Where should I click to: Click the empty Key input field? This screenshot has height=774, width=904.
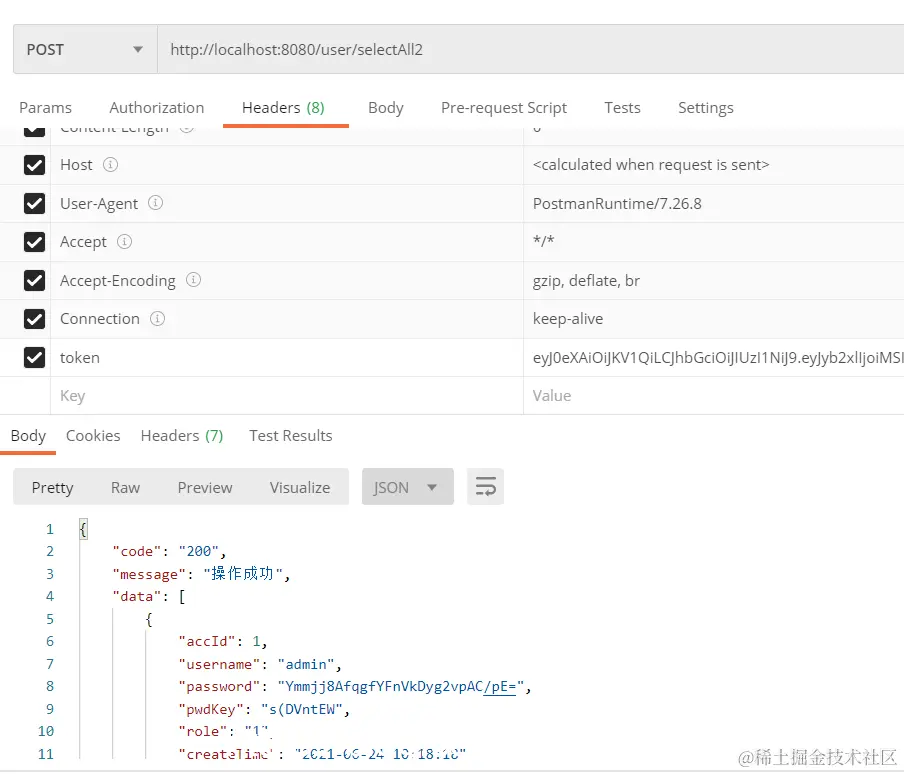pyautogui.click(x=287, y=396)
